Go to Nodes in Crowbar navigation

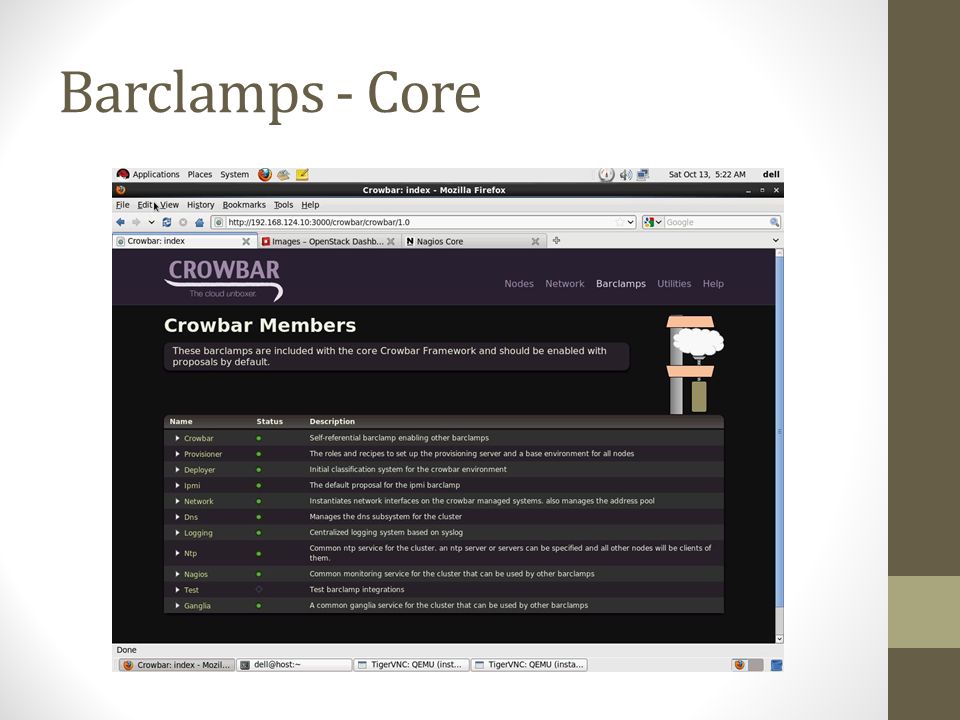coord(519,284)
